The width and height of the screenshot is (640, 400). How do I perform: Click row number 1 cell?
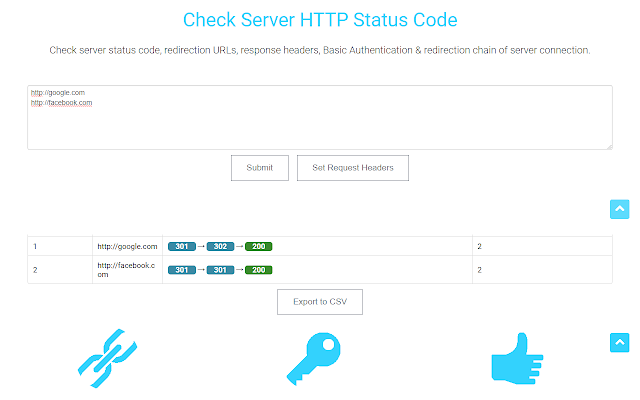coord(60,247)
